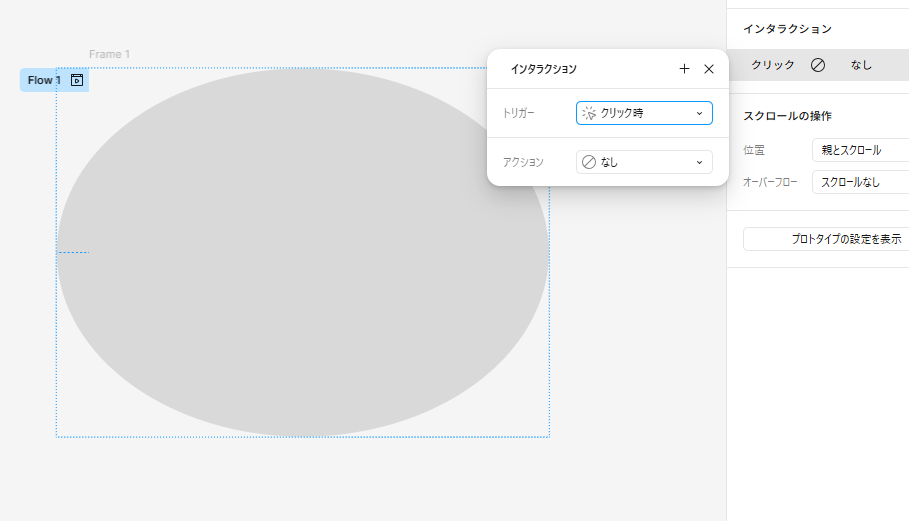Select the gray ellipse shape on canvas

303,252
